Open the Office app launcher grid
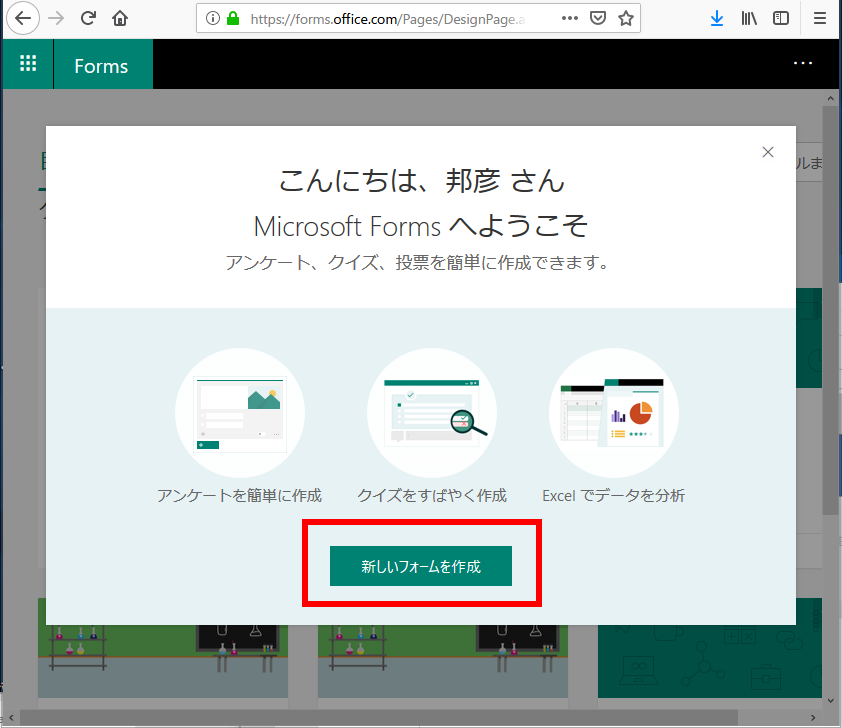The image size is (842, 728). [28, 64]
